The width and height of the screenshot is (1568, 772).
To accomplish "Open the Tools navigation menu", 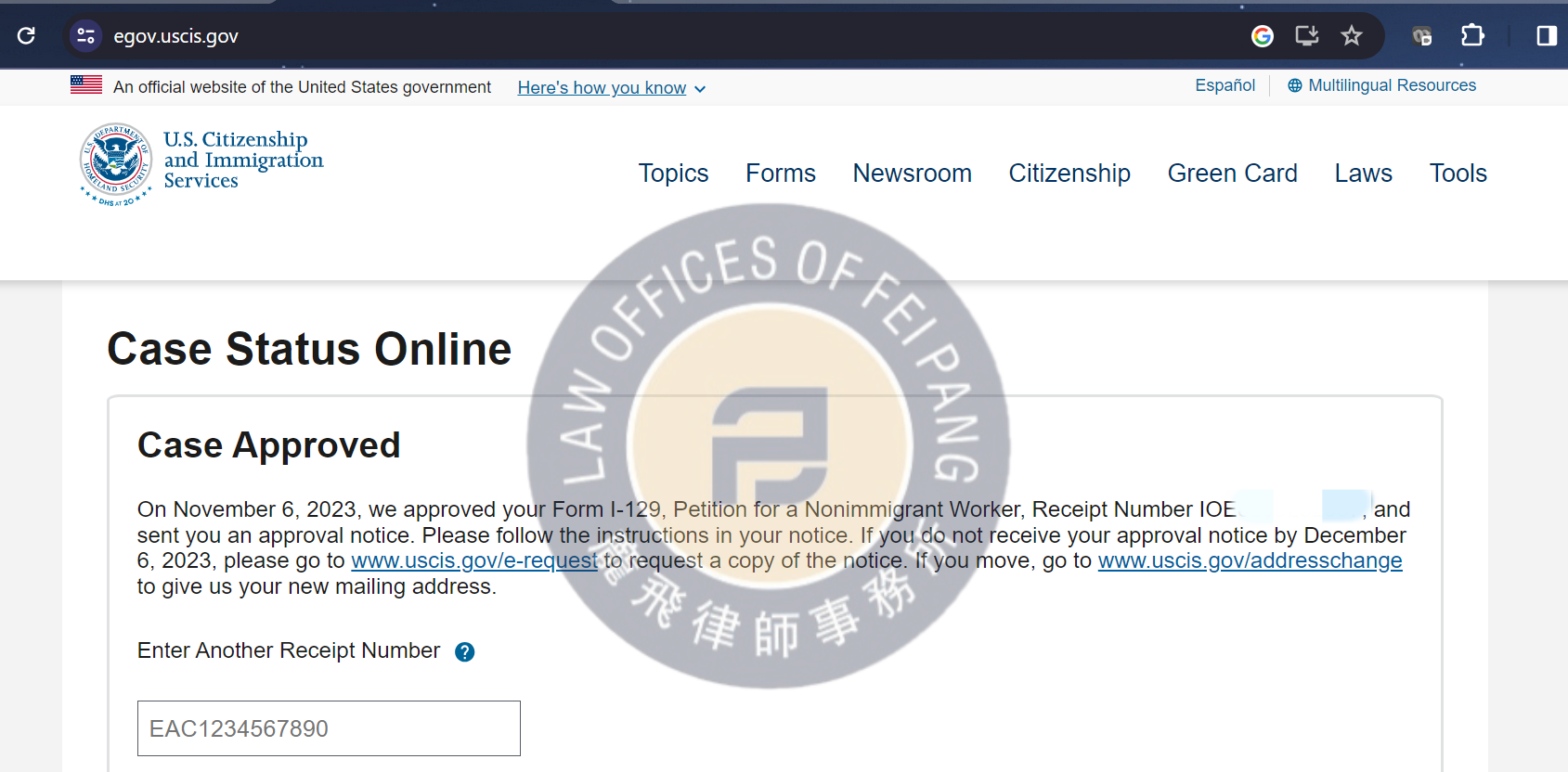I will (1458, 174).
